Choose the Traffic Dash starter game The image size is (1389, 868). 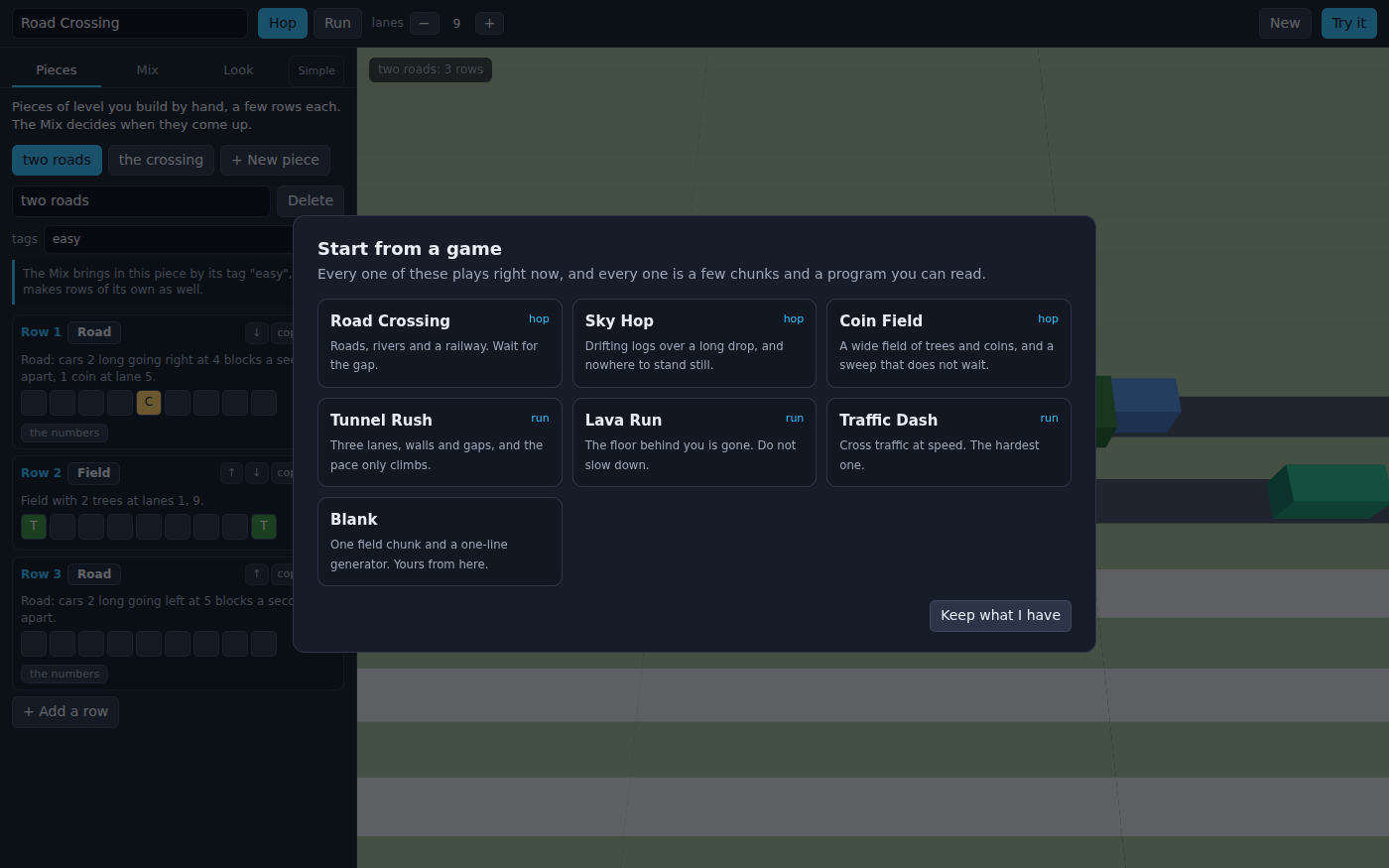point(948,442)
